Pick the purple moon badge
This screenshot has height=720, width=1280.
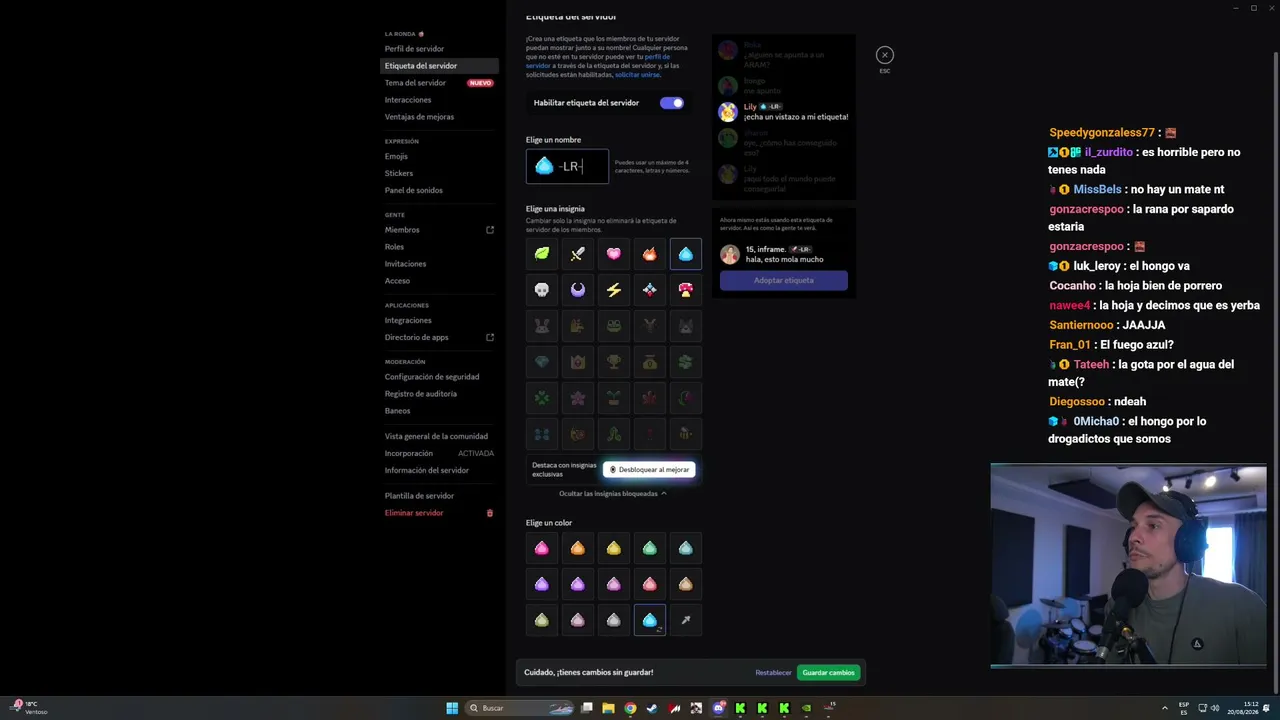[x=578, y=290]
